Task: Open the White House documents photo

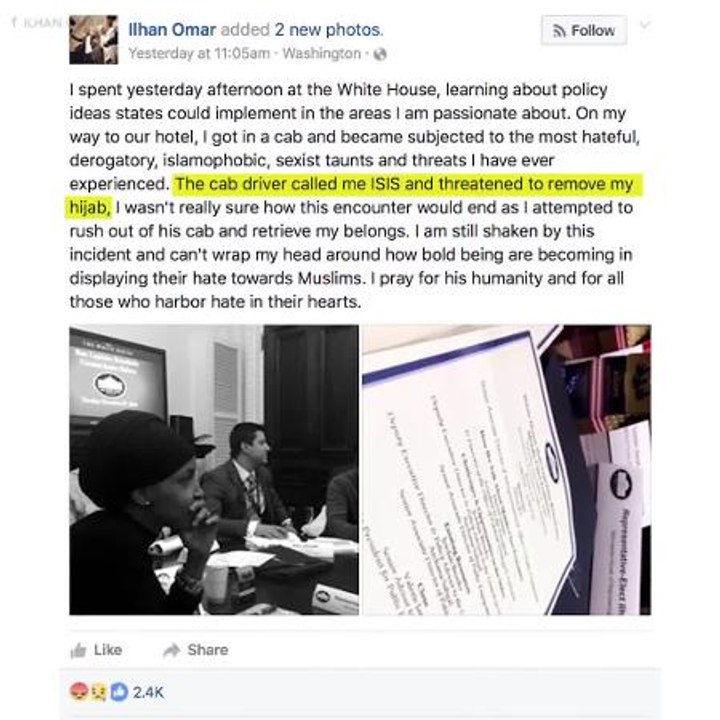Action: click(x=506, y=469)
